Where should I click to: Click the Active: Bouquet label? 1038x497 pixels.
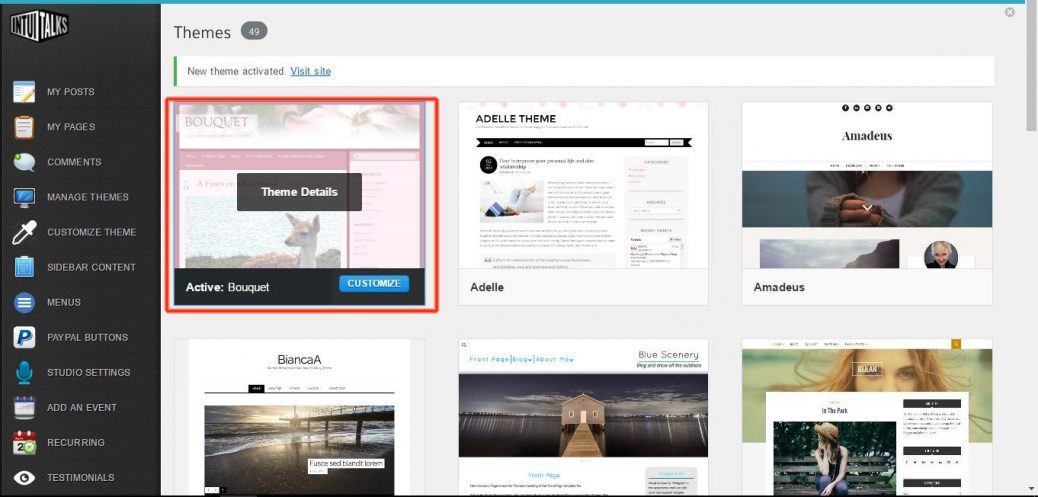(227, 287)
